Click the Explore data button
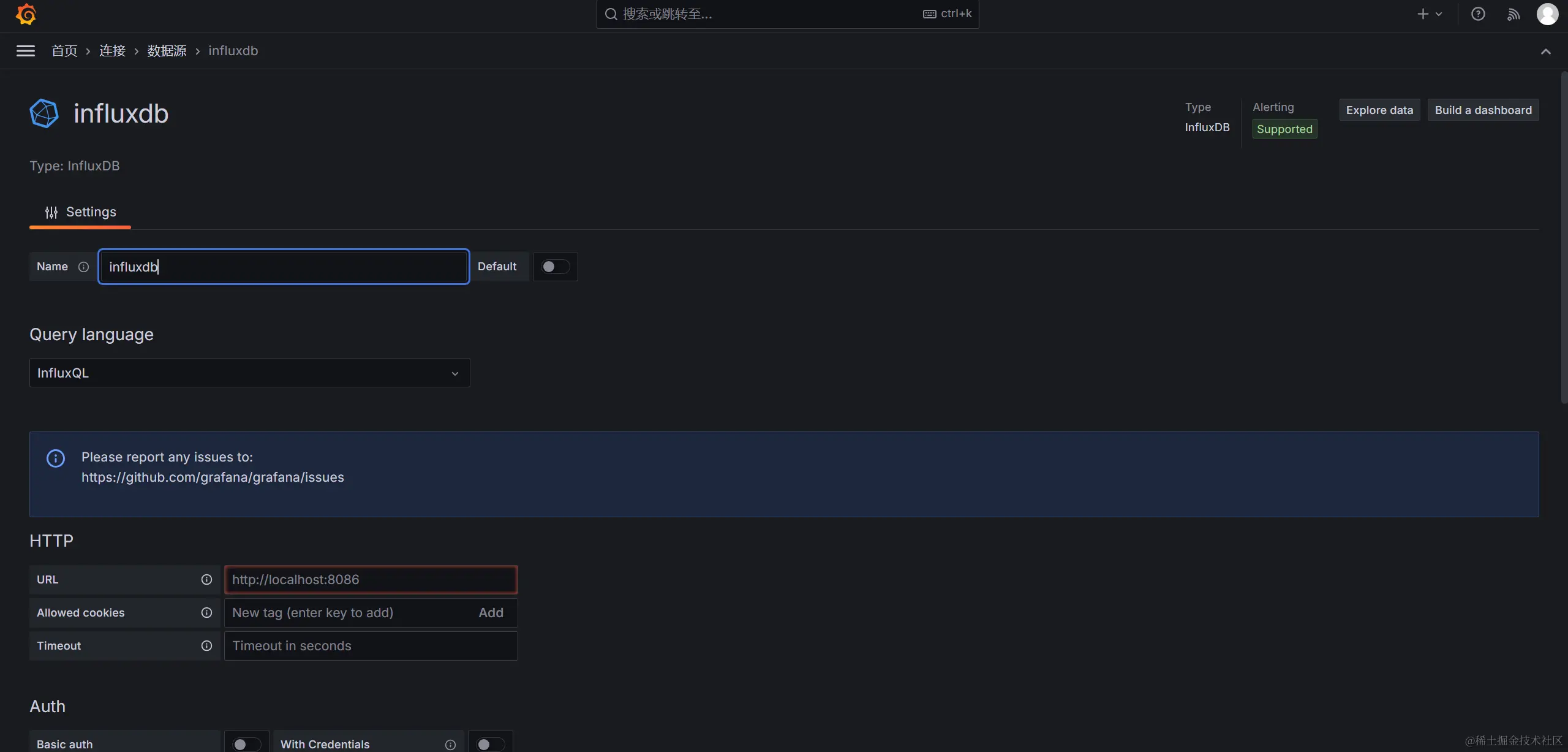The height and width of the screenshot is (752, 1568). [x=1379, y=110]
